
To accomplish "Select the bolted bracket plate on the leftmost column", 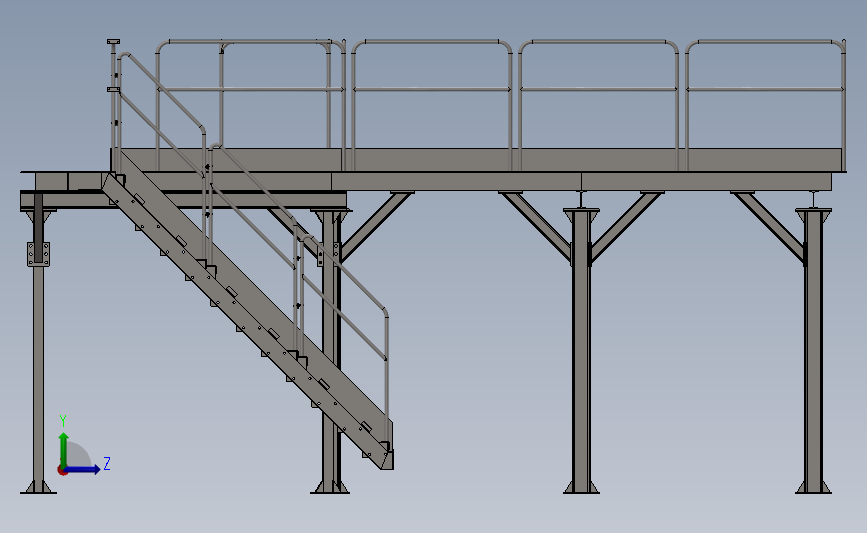I will [38, 254].
